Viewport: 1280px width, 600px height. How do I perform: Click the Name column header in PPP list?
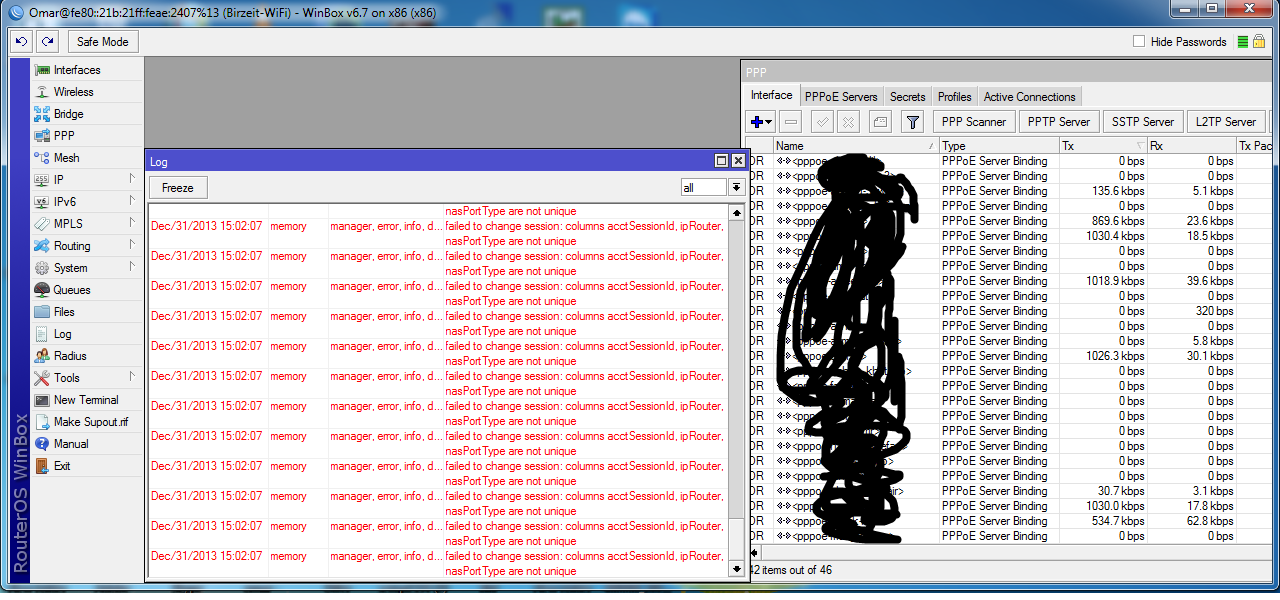tap(856, 146)
